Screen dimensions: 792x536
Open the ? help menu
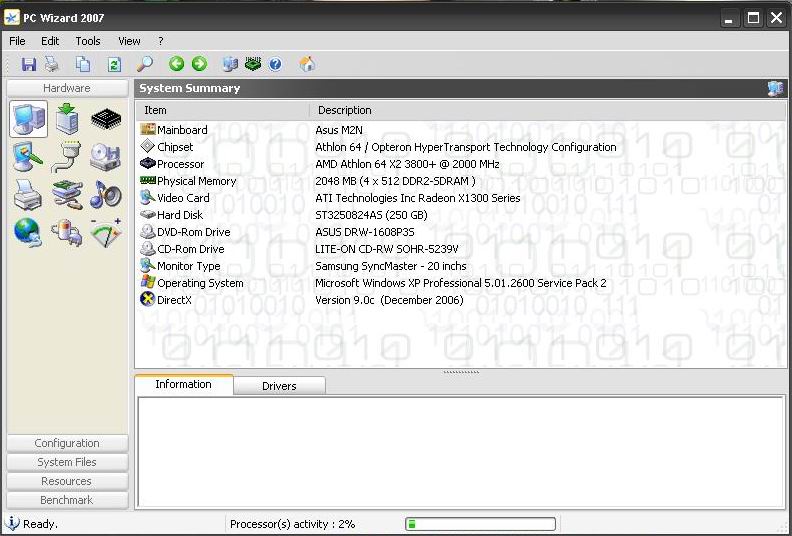[x=161, y=41]
